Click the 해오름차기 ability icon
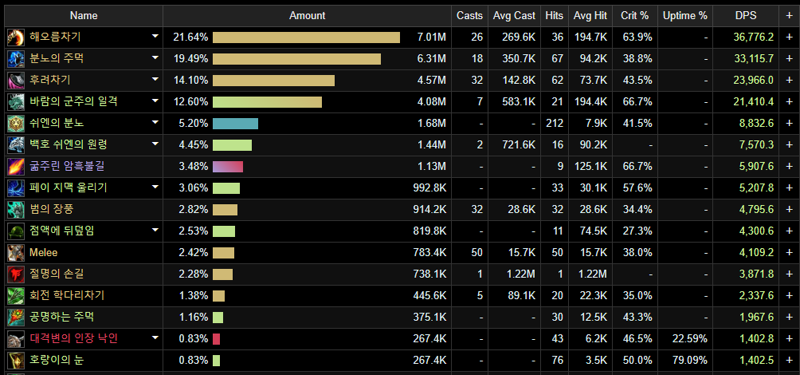 click(x=16, y=37)
